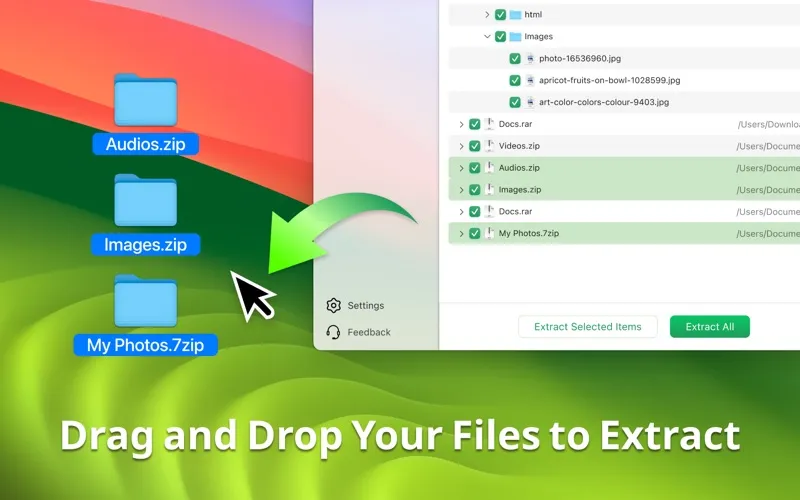800x500 pixels.
Task: Expand the My Photos.7zip archive chevron
Action: 461,233
